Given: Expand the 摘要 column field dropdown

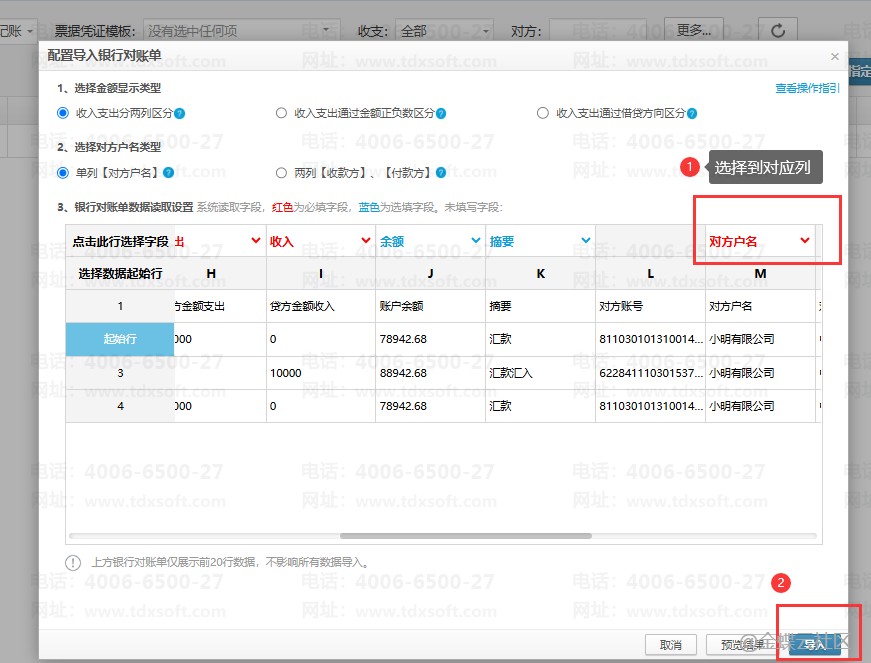Looking at the screenshot, I should point(585,241).
